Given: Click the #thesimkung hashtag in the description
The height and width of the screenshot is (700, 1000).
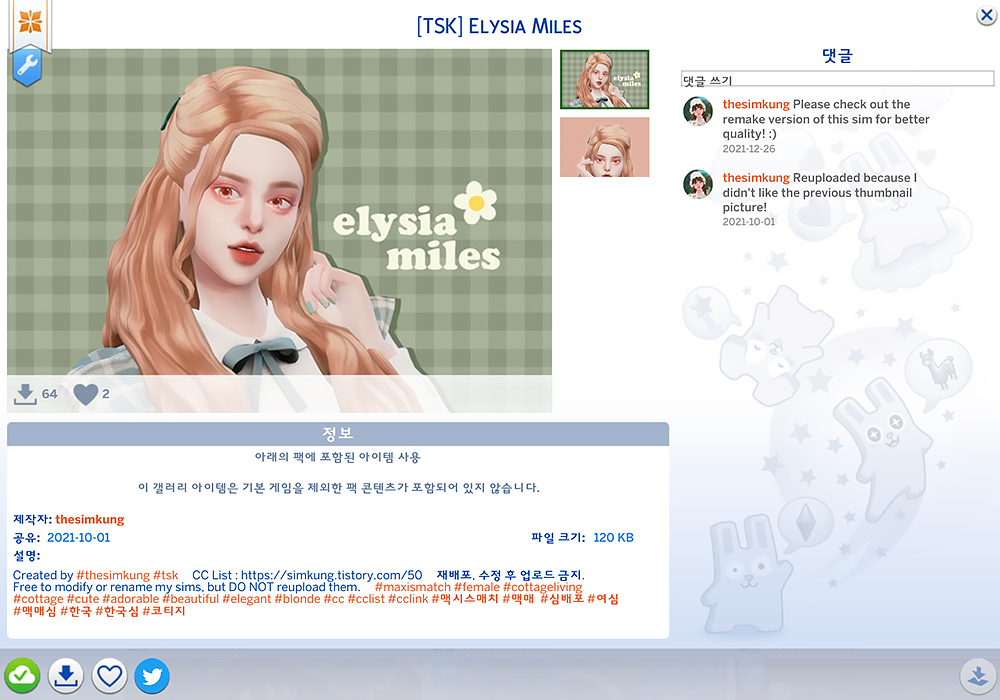Looking at the screenshot, I should pos(113,575).
